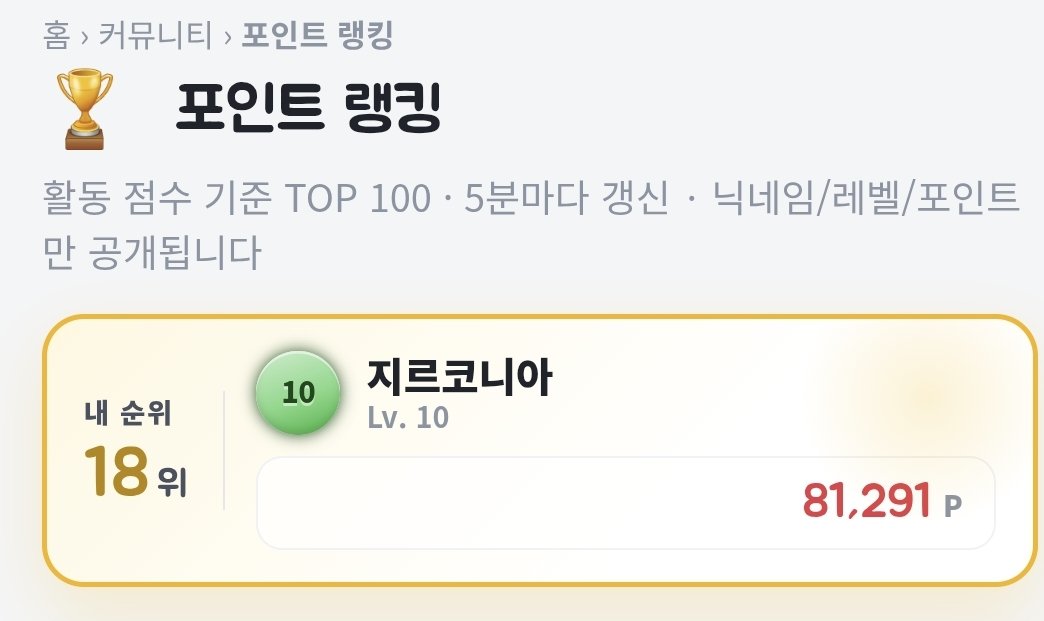Viewport: 1044px width, 621px height.
Task: Click the second breadcrumb chevron separator
Action: coord(227,37)
